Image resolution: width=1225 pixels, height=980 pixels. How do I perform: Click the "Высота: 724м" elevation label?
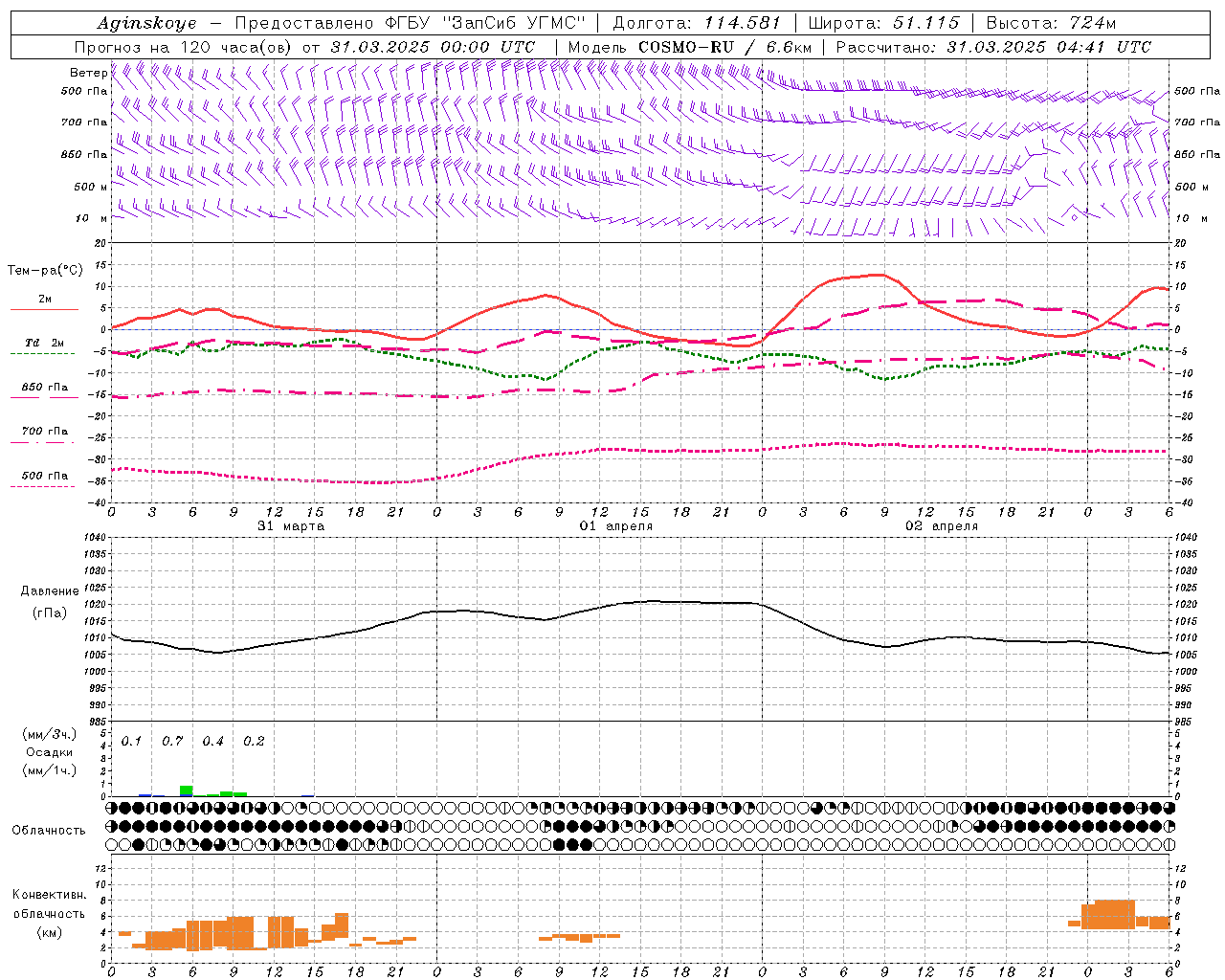point(1051,23)
